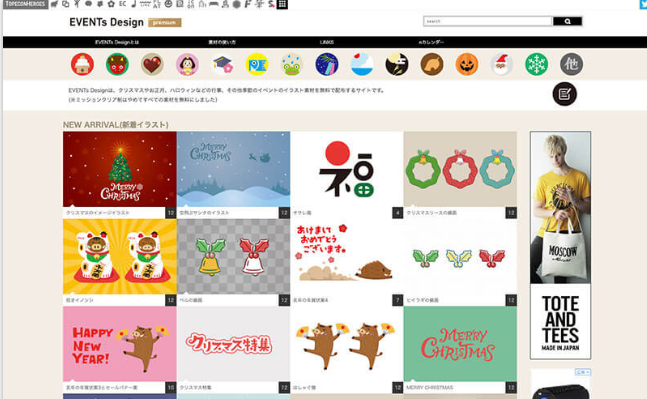Click the S letter icon in top toolbar
Viewport: 647px width, 399px height.
tap(271, 4)
